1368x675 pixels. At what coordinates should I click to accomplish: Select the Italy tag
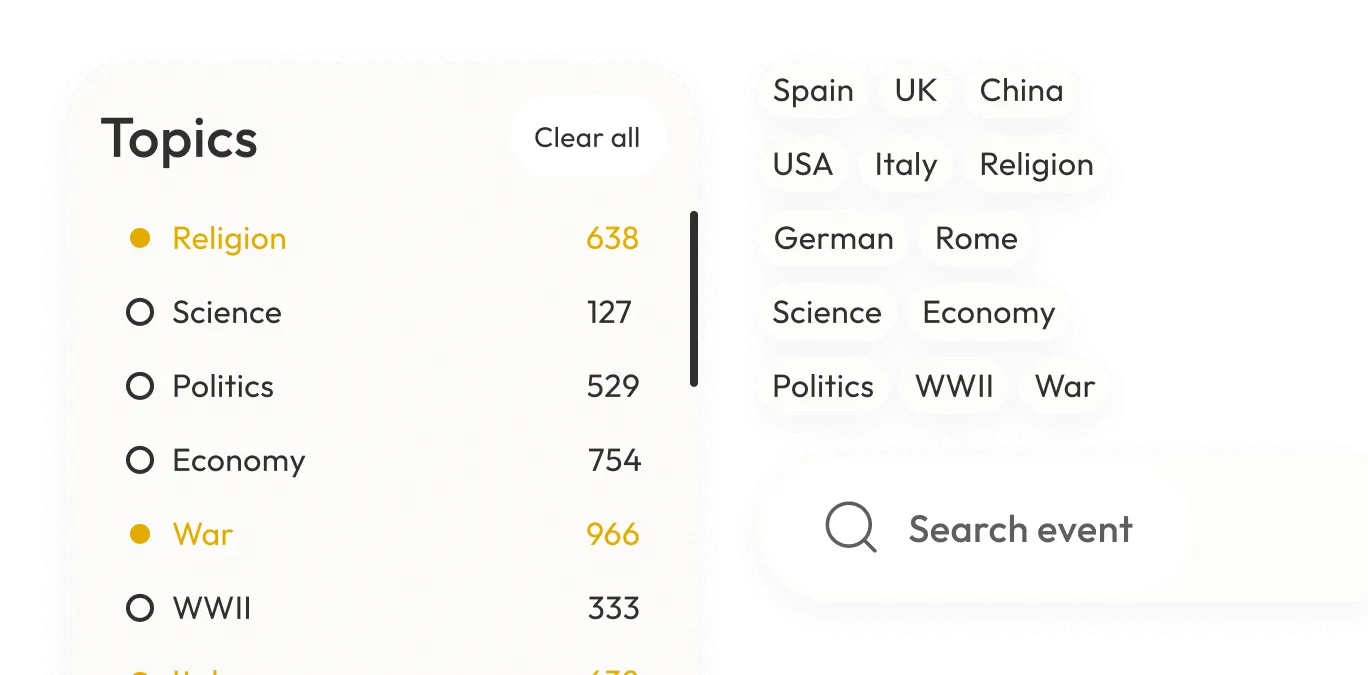[x=905, y=164]
